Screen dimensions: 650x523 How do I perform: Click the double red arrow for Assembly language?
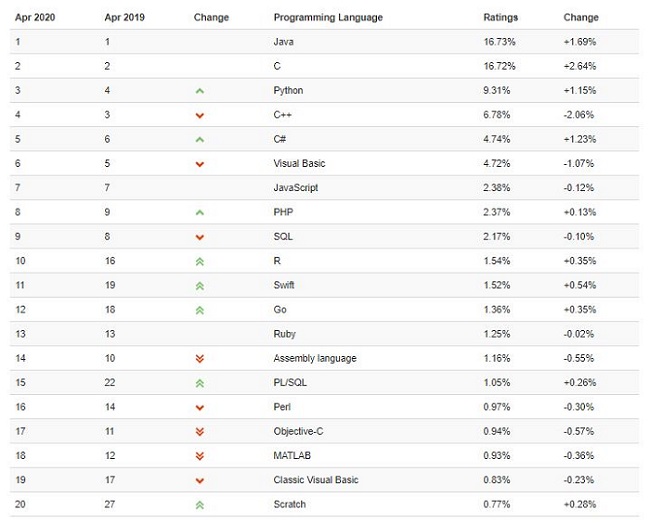pos(200,358)
